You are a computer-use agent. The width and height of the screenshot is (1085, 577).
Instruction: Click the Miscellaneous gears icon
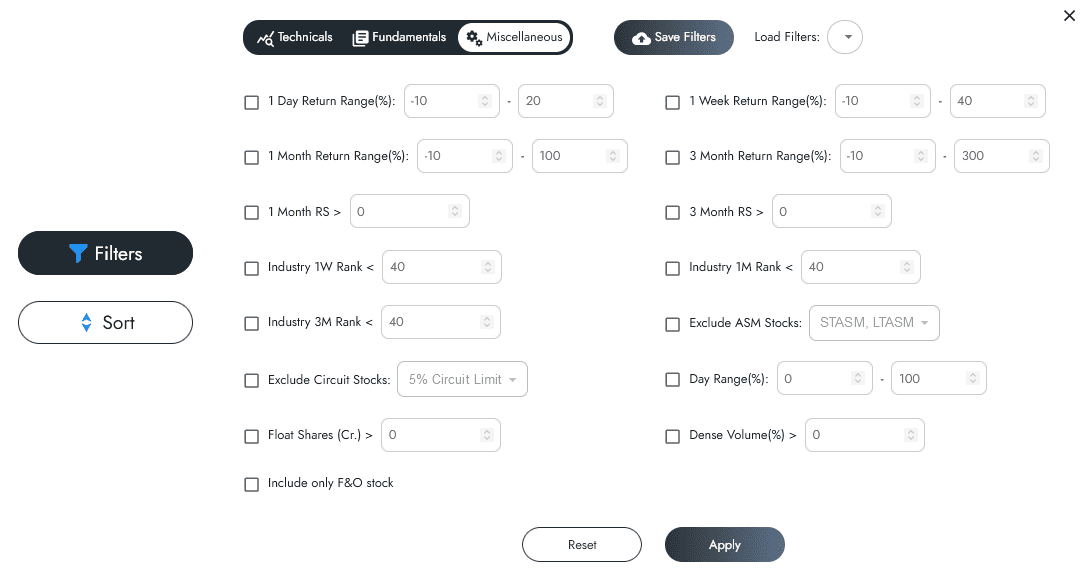point(474,38)
